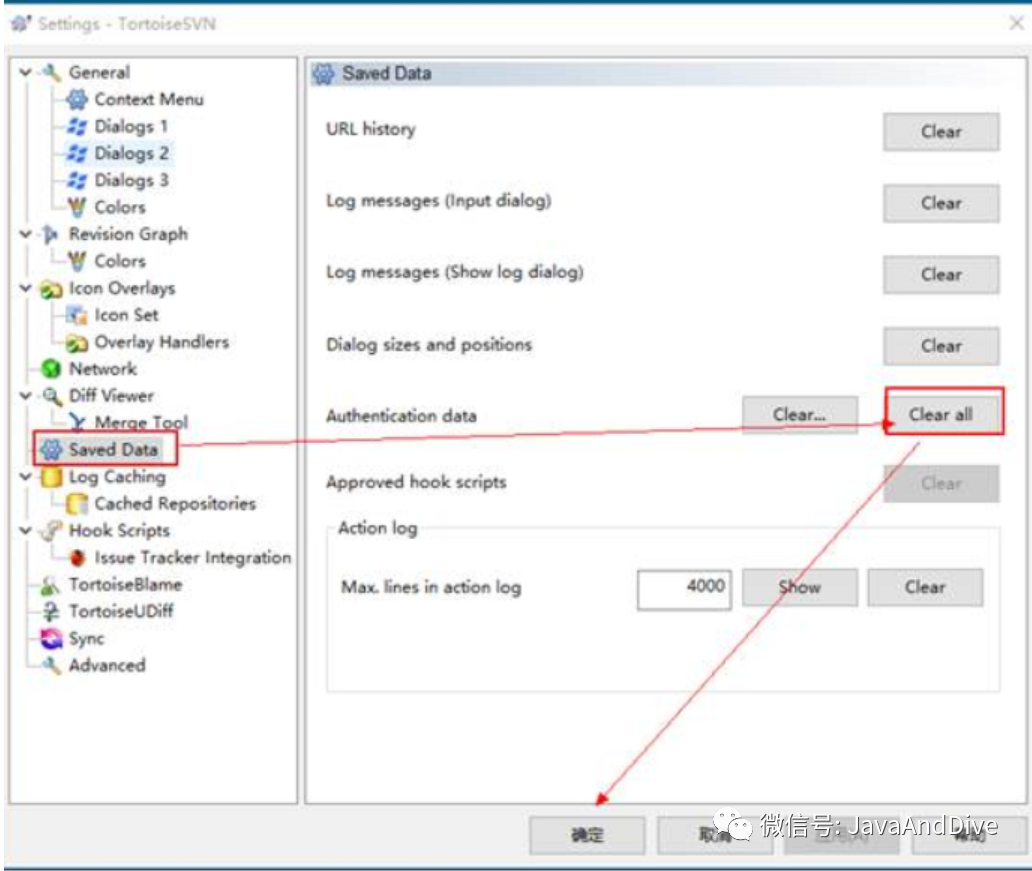Close the TortoiseSVN Settings window
This screenshot has height=871, width=1032.
click(x=1016, y=24)
